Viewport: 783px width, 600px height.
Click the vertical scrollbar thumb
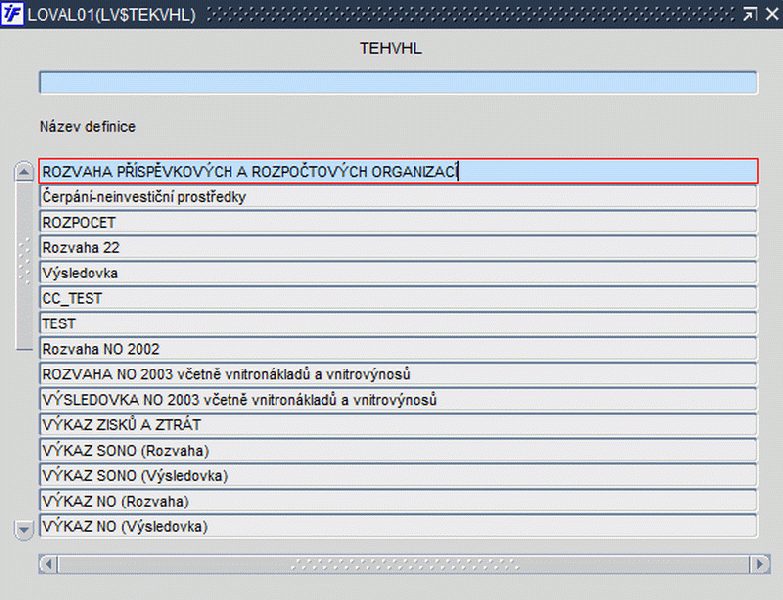(24, 266)
